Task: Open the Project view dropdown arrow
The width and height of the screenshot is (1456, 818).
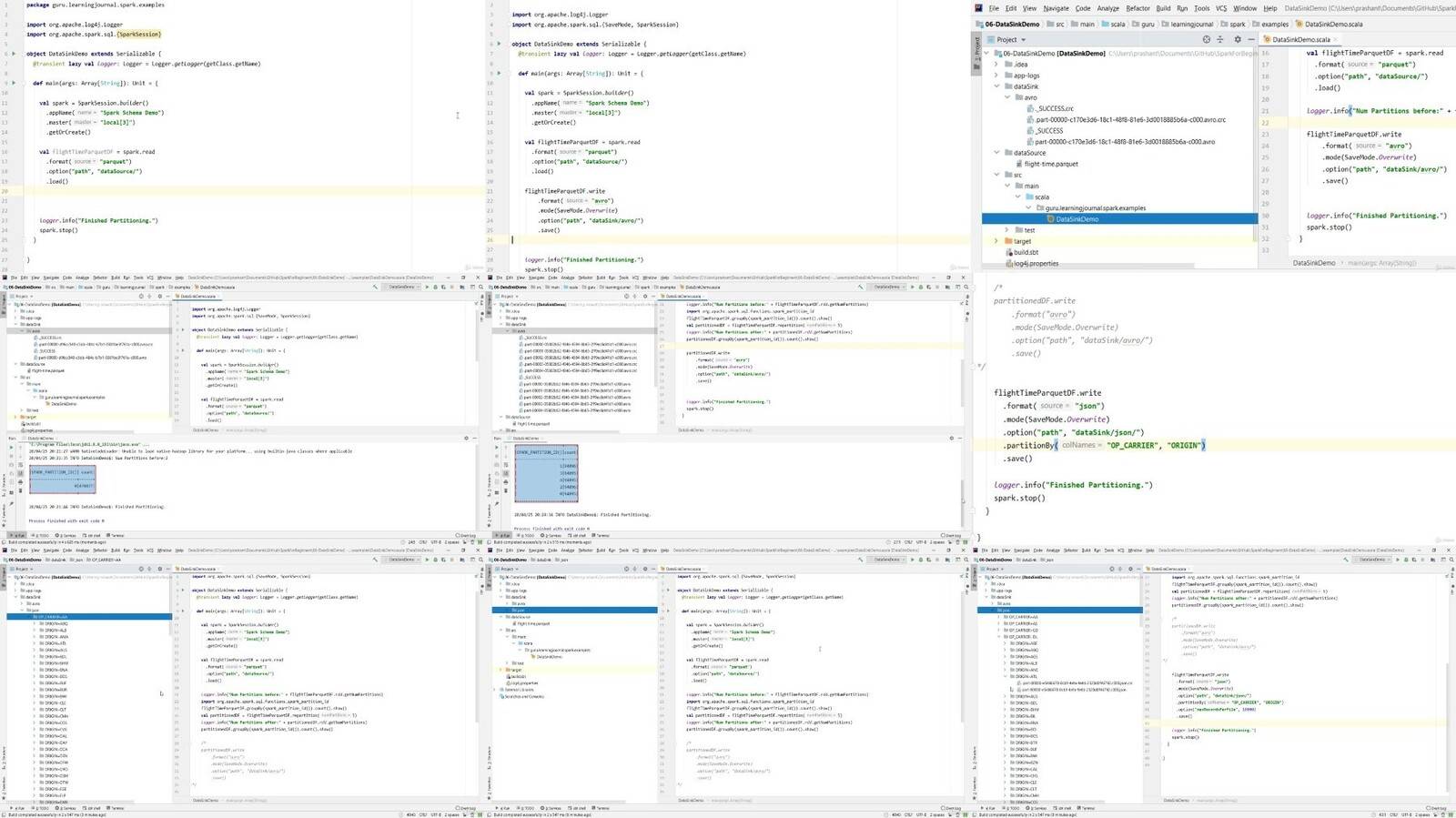Action: coord(1023,40)
